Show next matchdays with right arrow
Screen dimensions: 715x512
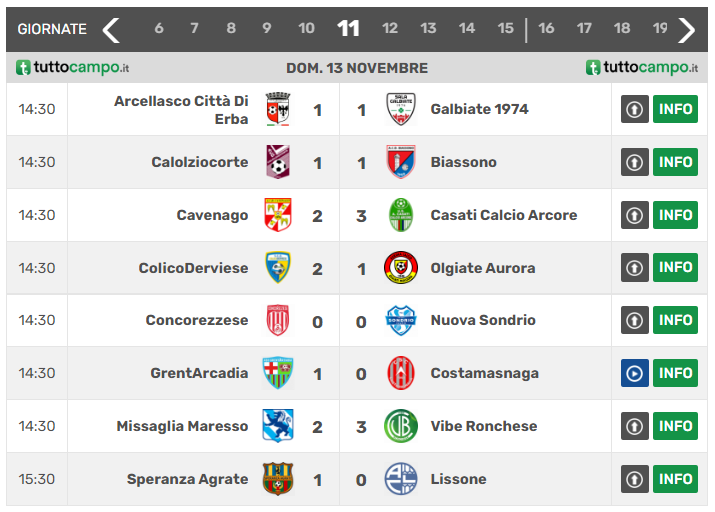(686, 29)
